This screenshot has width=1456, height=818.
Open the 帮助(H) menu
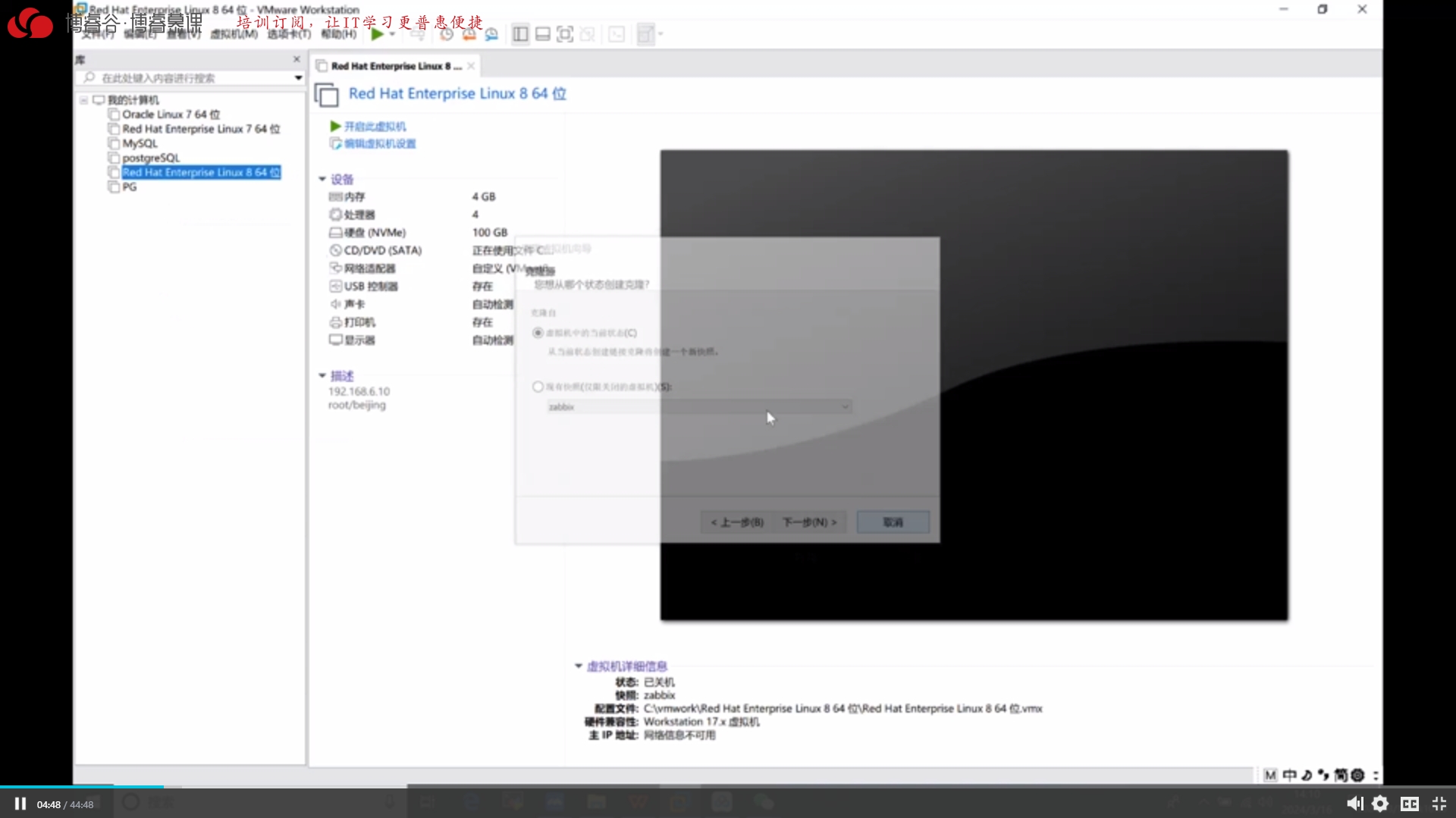[x=338, y=34]
